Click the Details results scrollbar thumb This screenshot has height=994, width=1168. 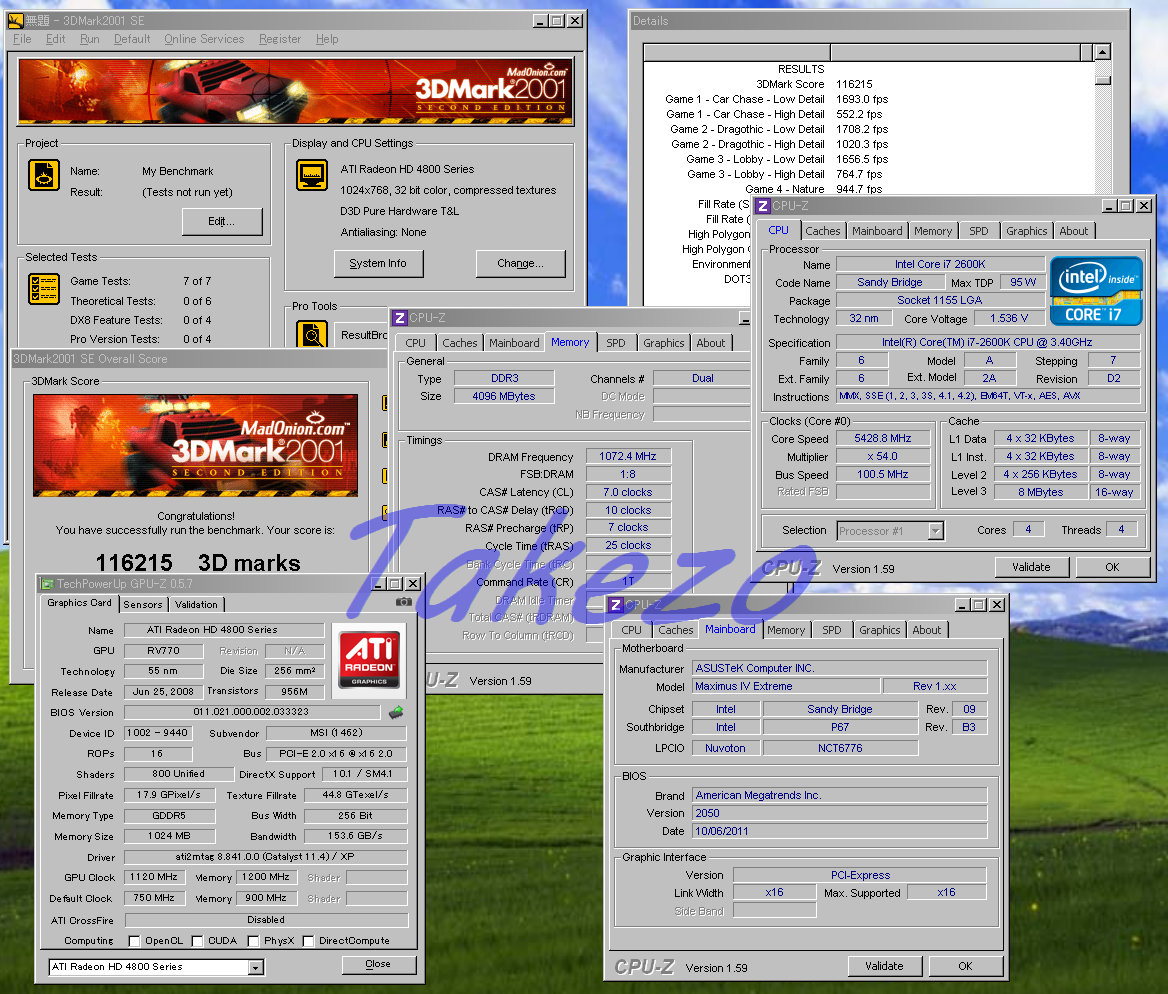pyautogui.click(x=1103, y=80)
